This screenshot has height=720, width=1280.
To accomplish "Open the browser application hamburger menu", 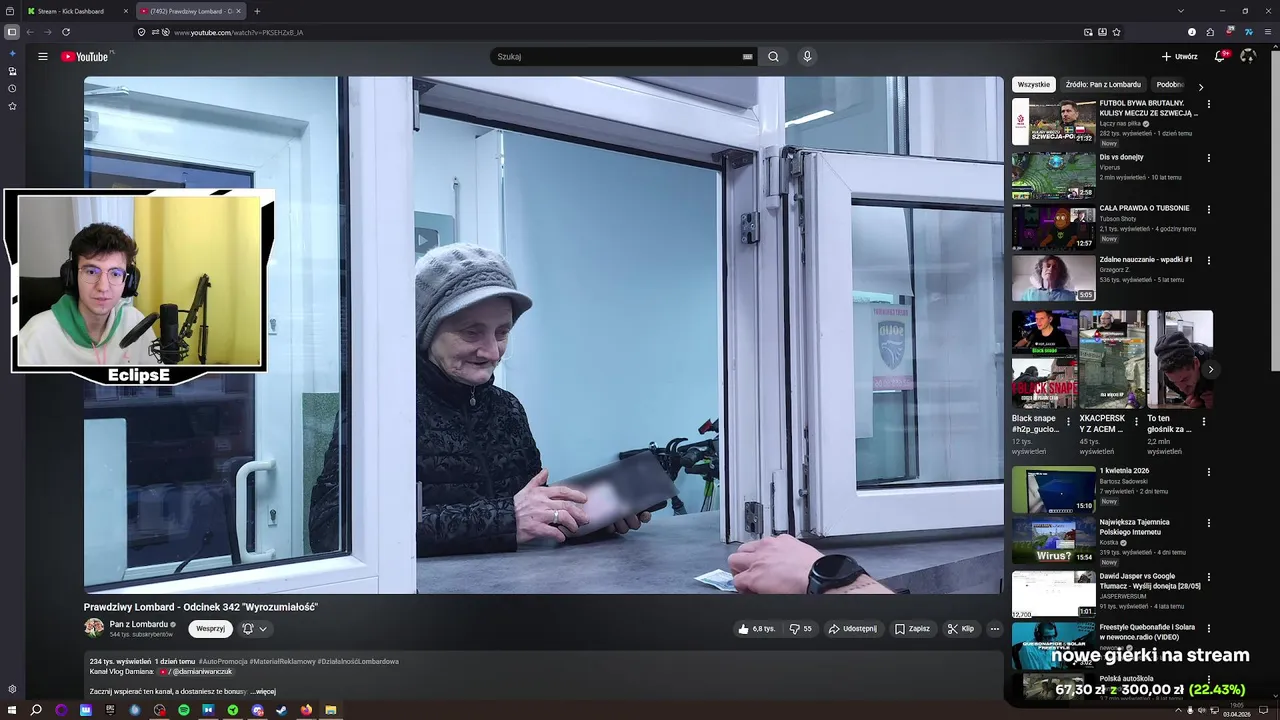I will click(1268, 32).
